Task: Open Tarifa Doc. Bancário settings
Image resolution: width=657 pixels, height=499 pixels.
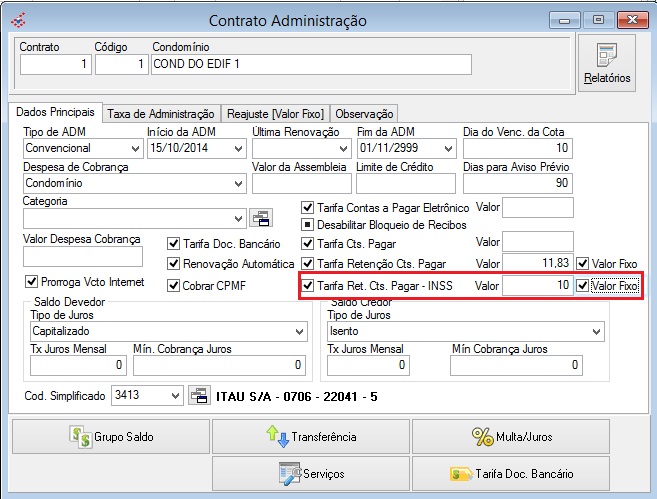Action: tap(510, 473)
